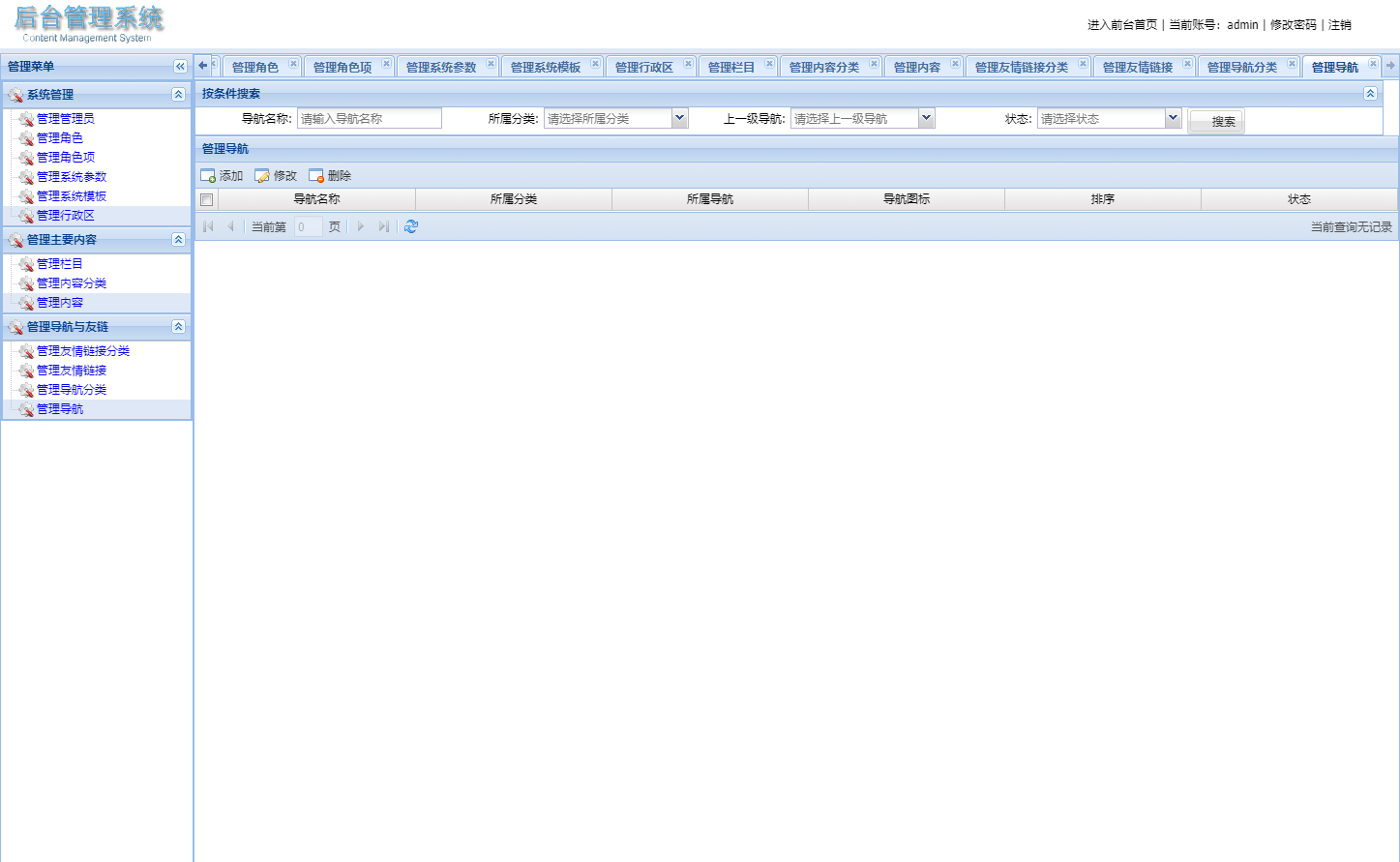
Task: Open the 状态 dropdown
Action: (x=1172, y=117)
